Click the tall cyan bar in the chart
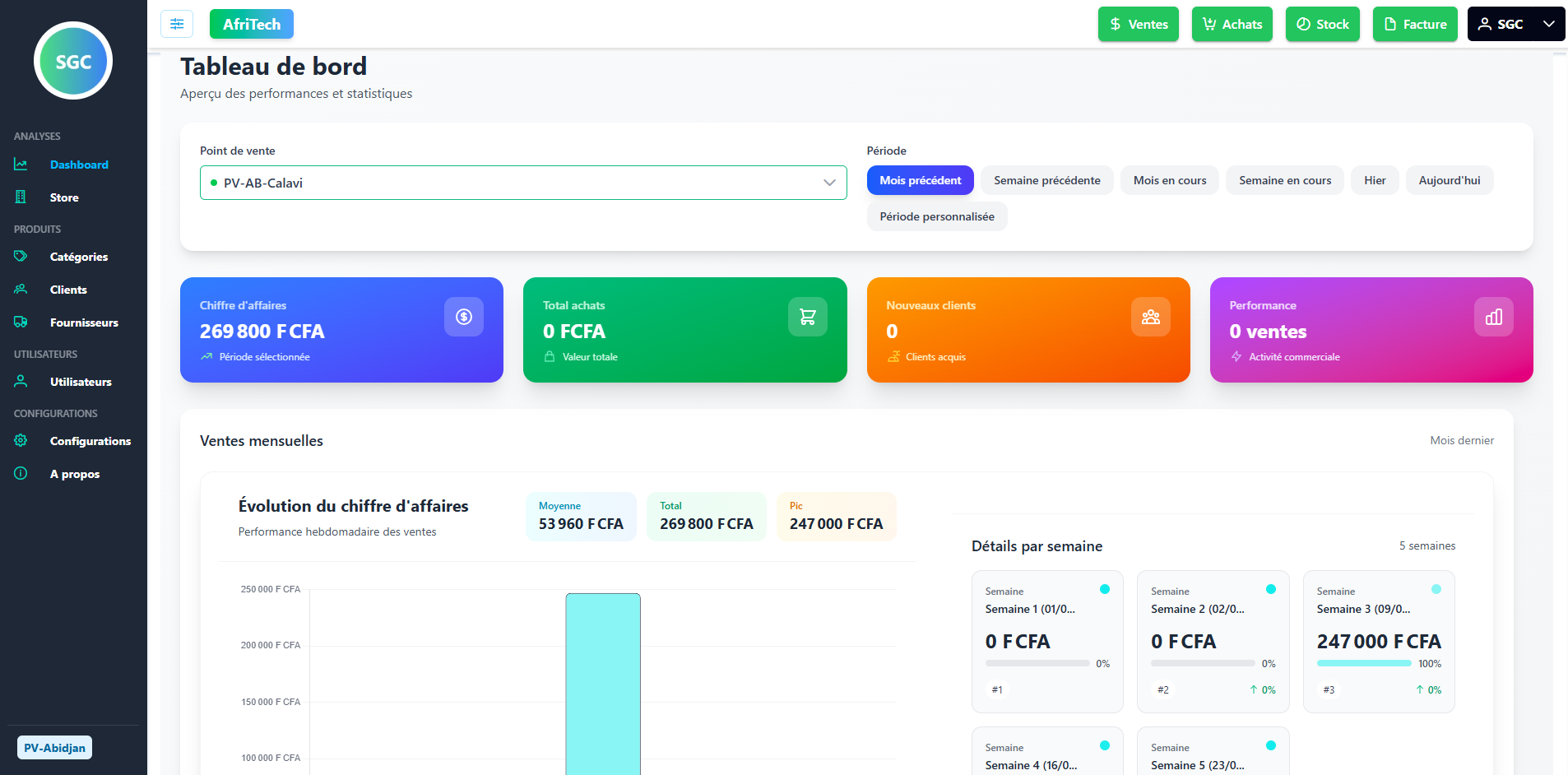The image size is (1568, 775). [603, 684]
